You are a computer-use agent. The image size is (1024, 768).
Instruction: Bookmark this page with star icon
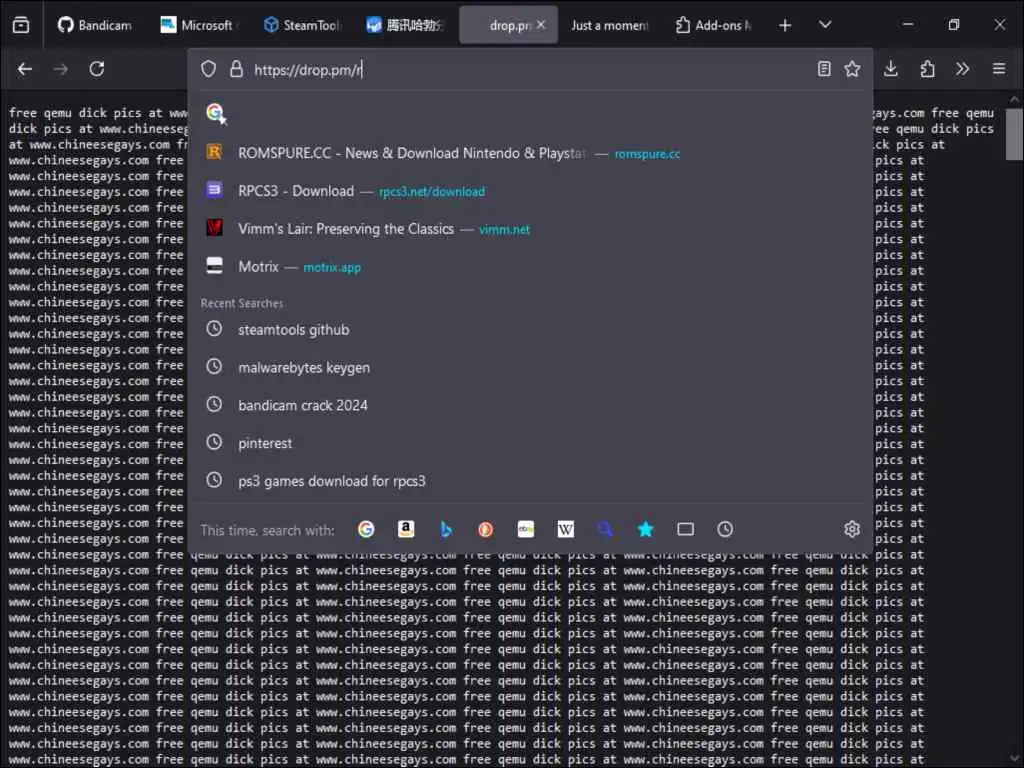(x=852, y=69)
